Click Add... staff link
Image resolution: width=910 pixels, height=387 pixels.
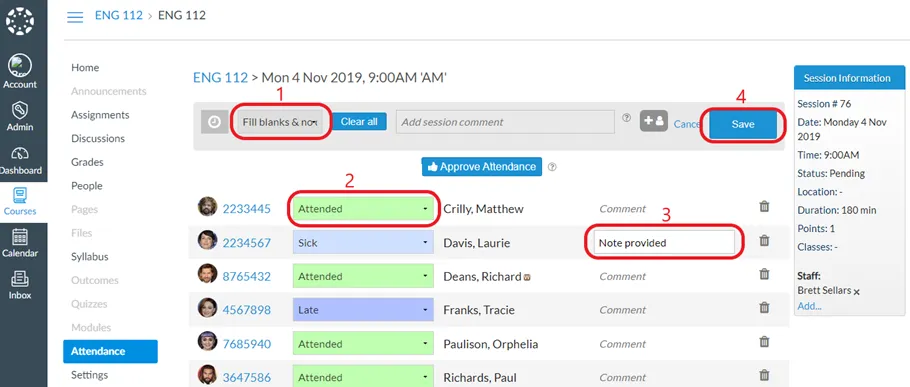pos(810,306)
